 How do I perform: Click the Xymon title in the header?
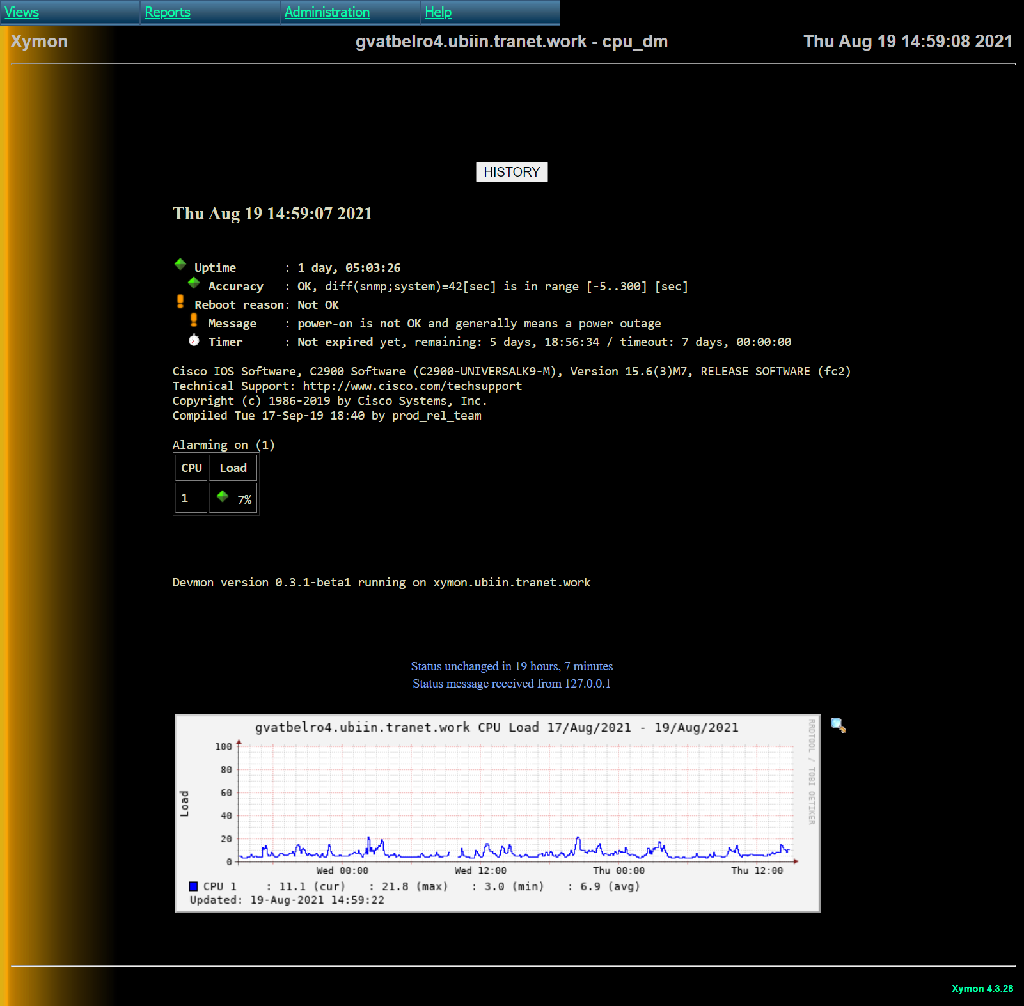[39, 41]
